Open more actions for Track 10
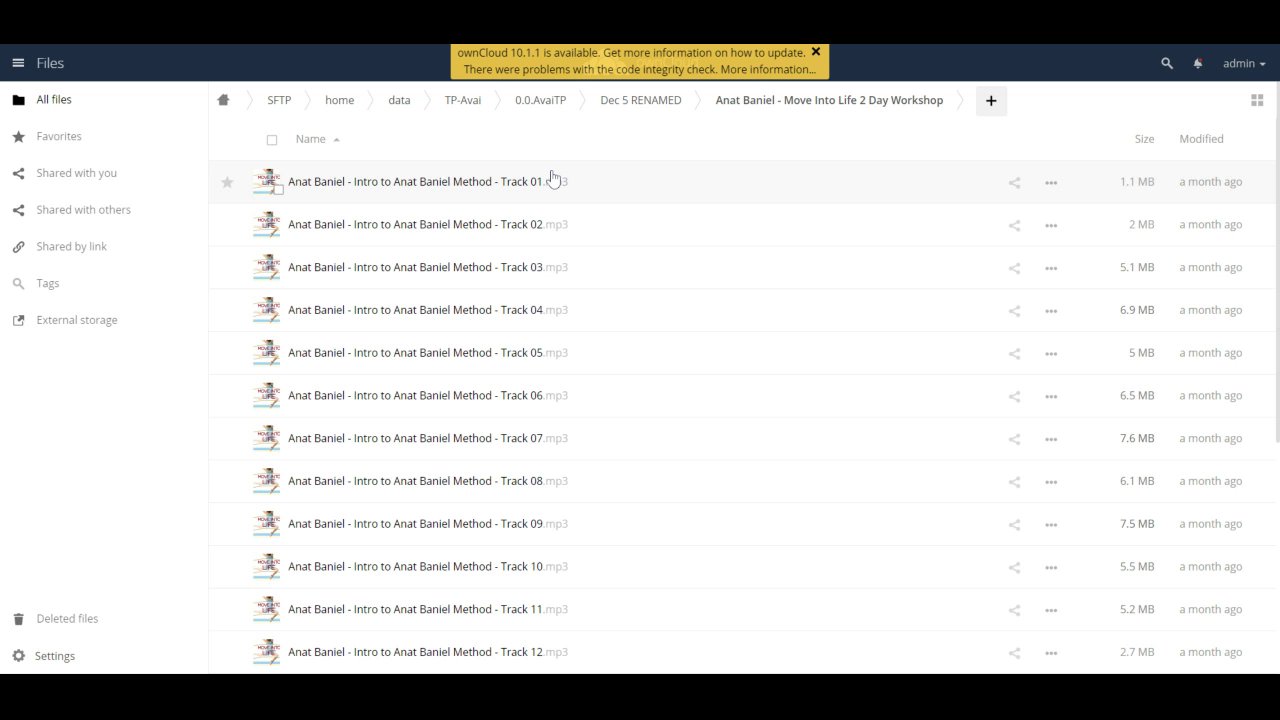Viewport: 1280px width, 720px height. coord(1051,567)
